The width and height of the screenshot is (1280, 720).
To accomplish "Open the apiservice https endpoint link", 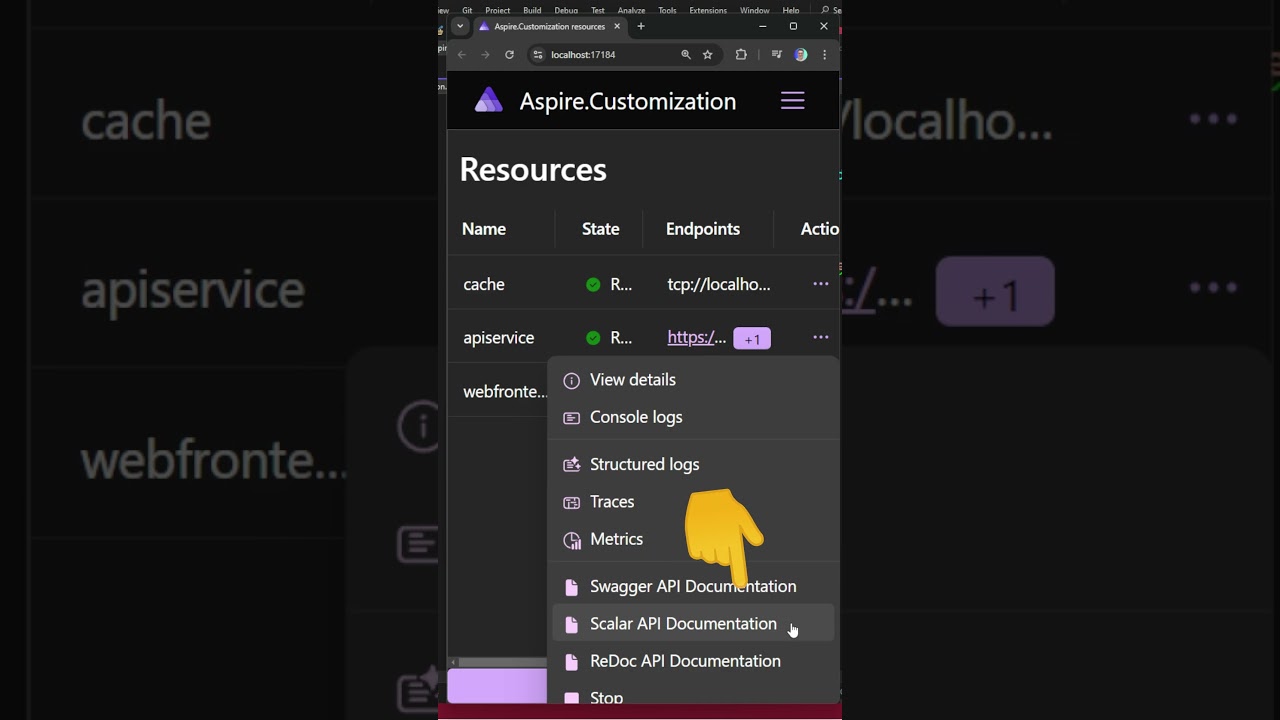I will click(696, 338).
